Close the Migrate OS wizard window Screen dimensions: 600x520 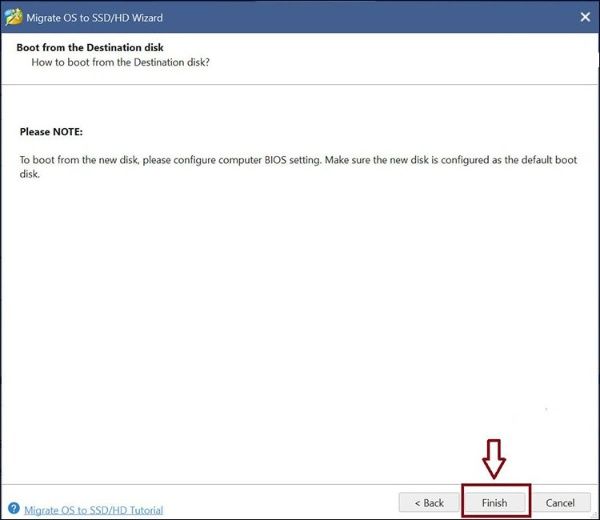583,17
